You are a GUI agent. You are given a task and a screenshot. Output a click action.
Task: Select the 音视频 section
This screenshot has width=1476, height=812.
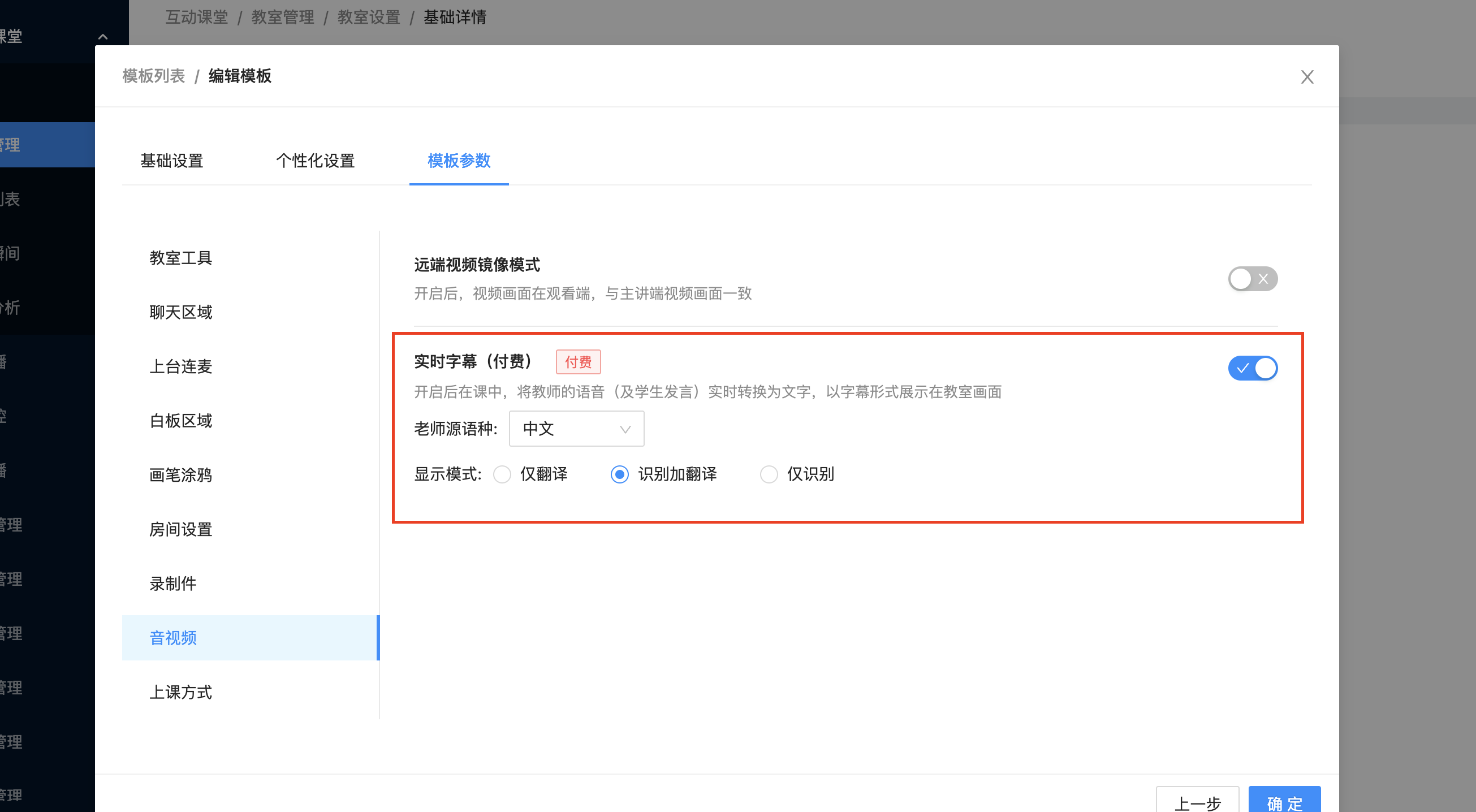click(x=251, y=638)
